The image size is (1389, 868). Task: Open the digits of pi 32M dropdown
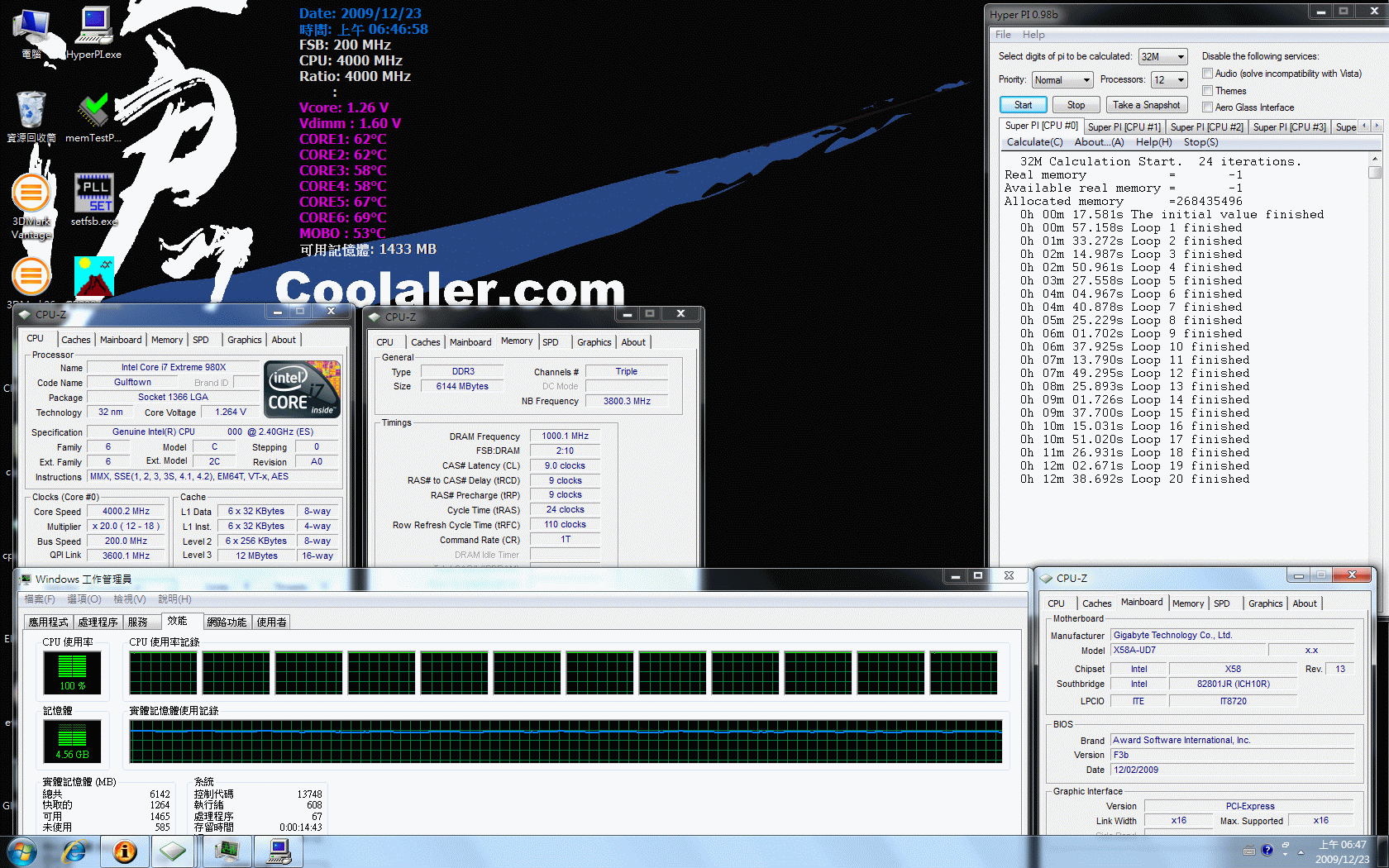click(1162, 56)
